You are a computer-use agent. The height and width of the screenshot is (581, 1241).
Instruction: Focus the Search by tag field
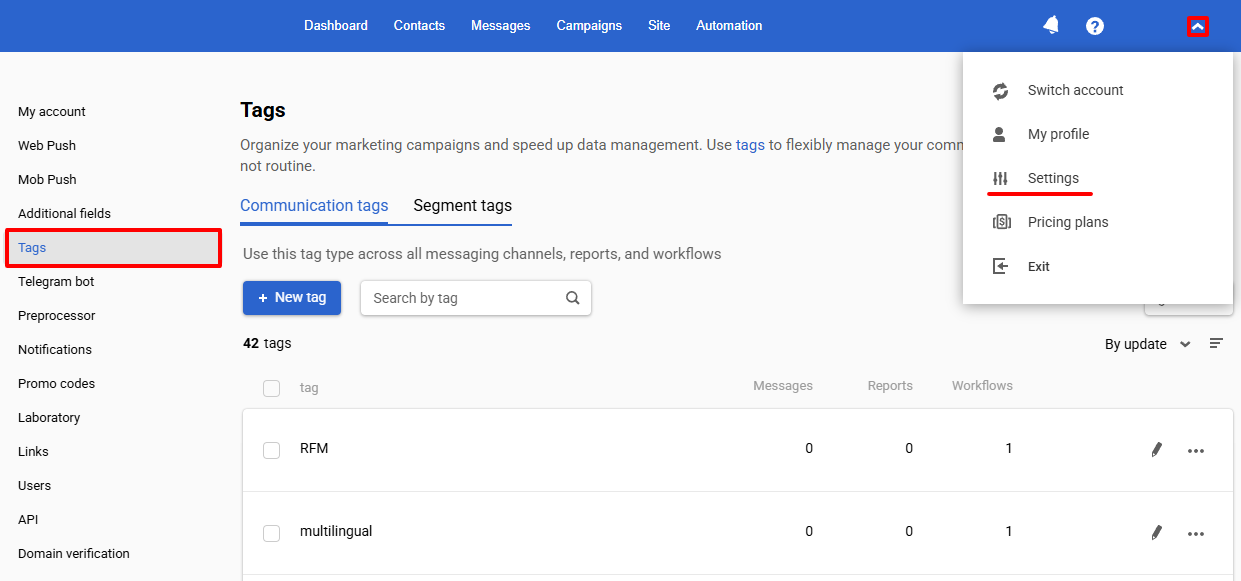pos(475,298)
